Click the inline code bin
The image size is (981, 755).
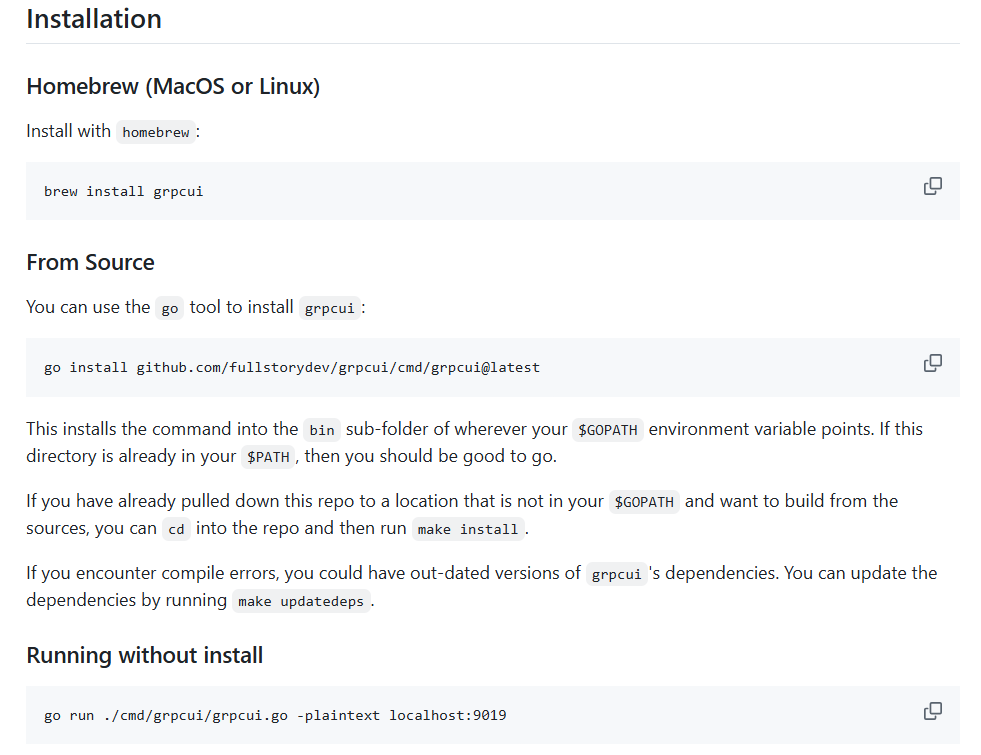click(322, 430)
